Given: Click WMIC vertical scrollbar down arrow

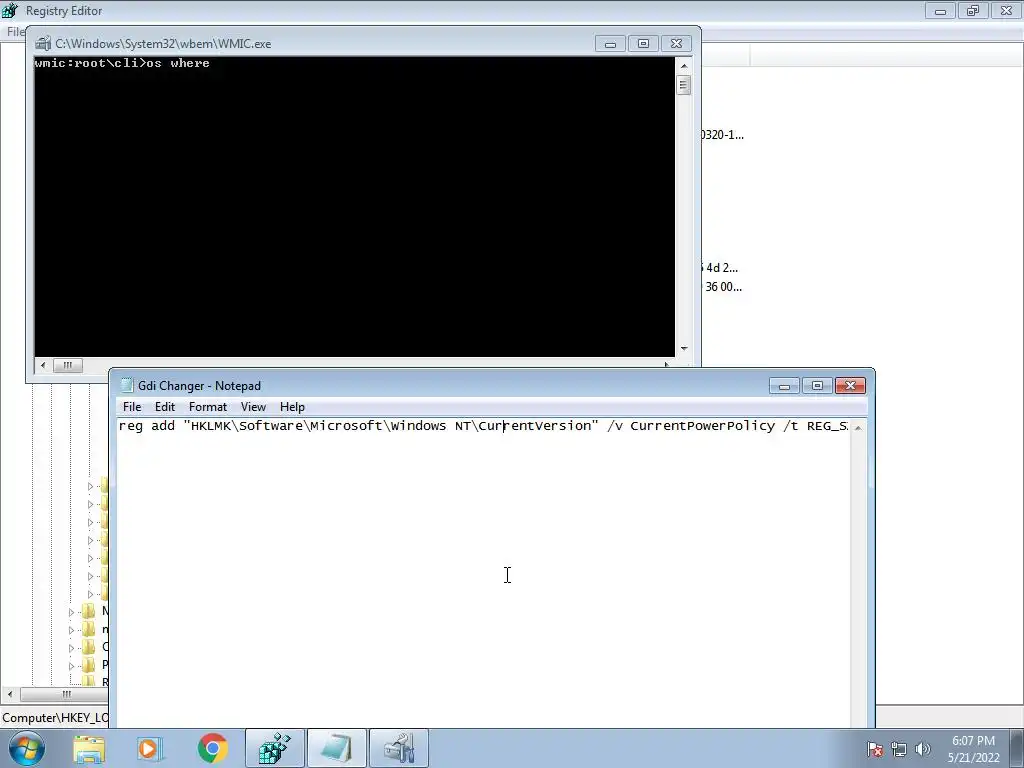Looking at the screenshot, I should pos(684,349).
